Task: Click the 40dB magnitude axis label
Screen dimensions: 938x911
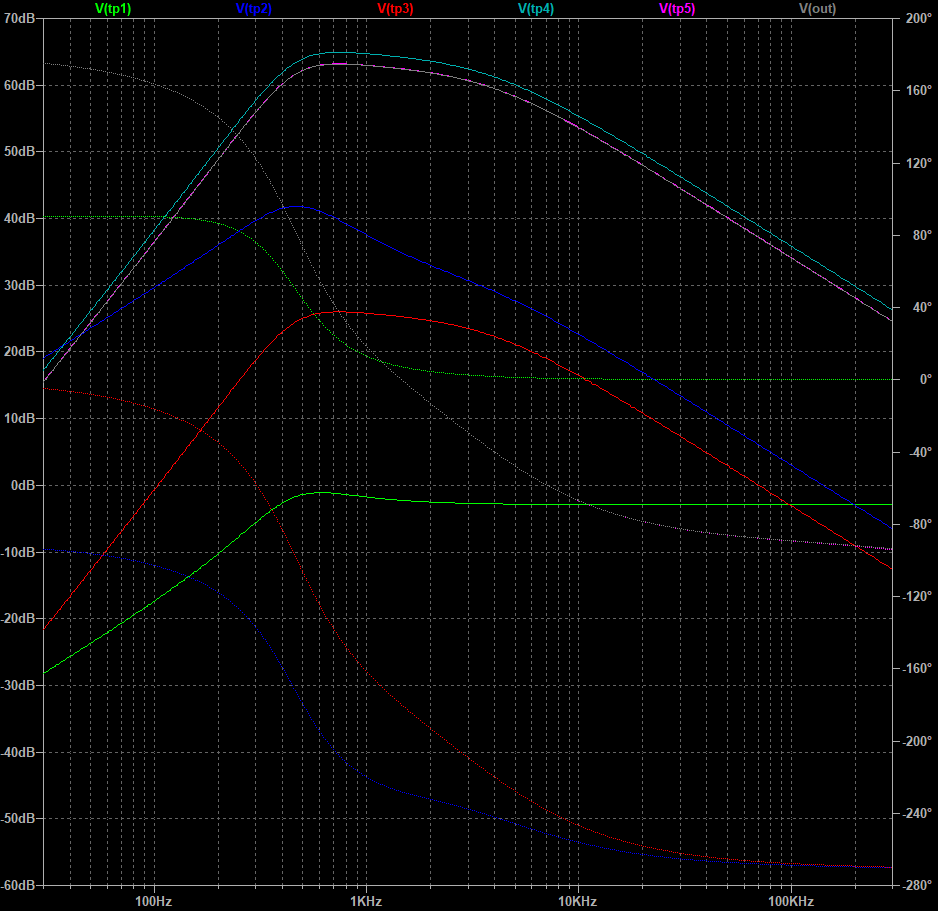Action: pyautogui.click(x=20, y=218)
